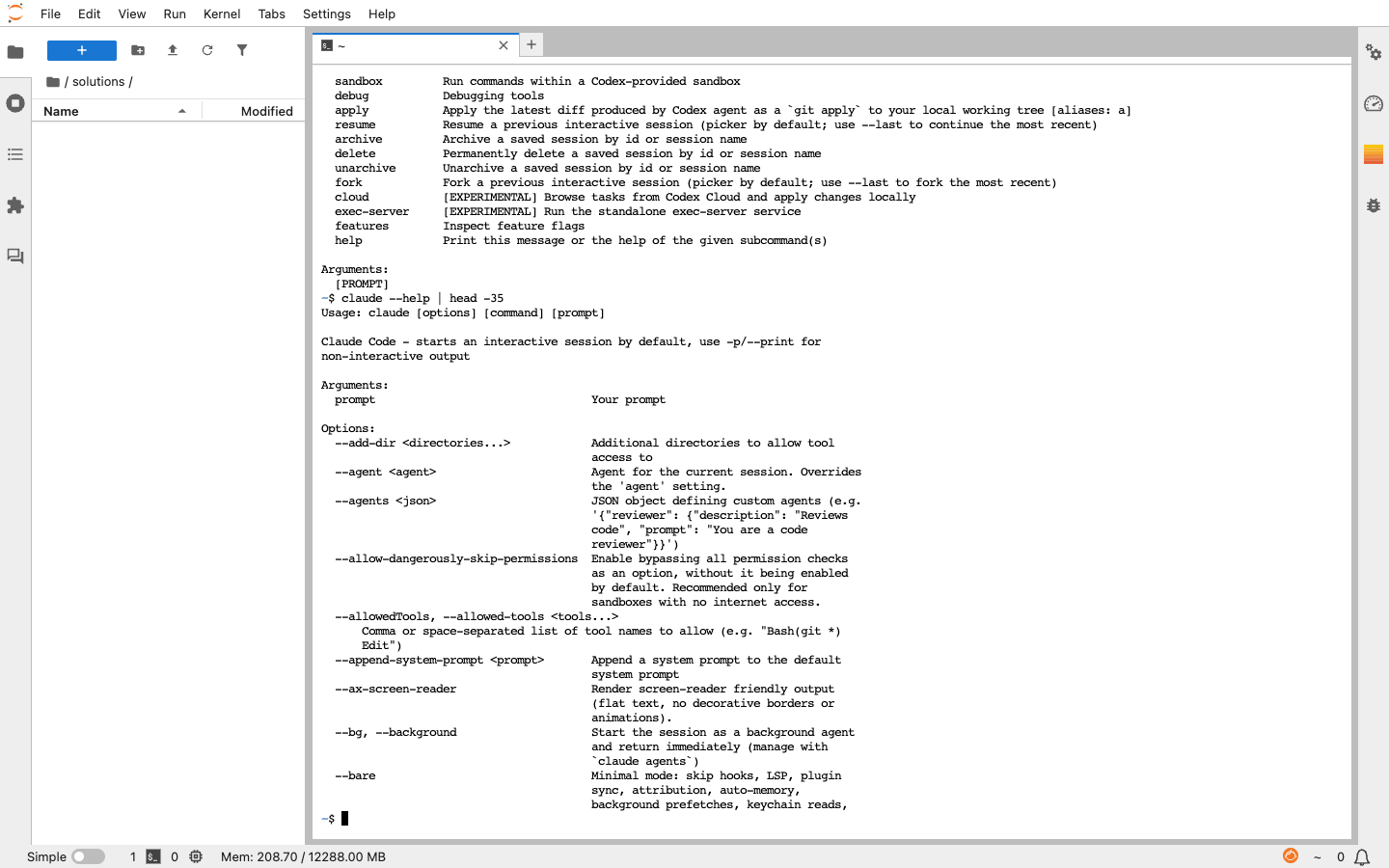Image resolution: width=1389 pixels, height=868 pixels.
Task: Click the 'unarchive' subcommand text
Action: tap(365, 169)
